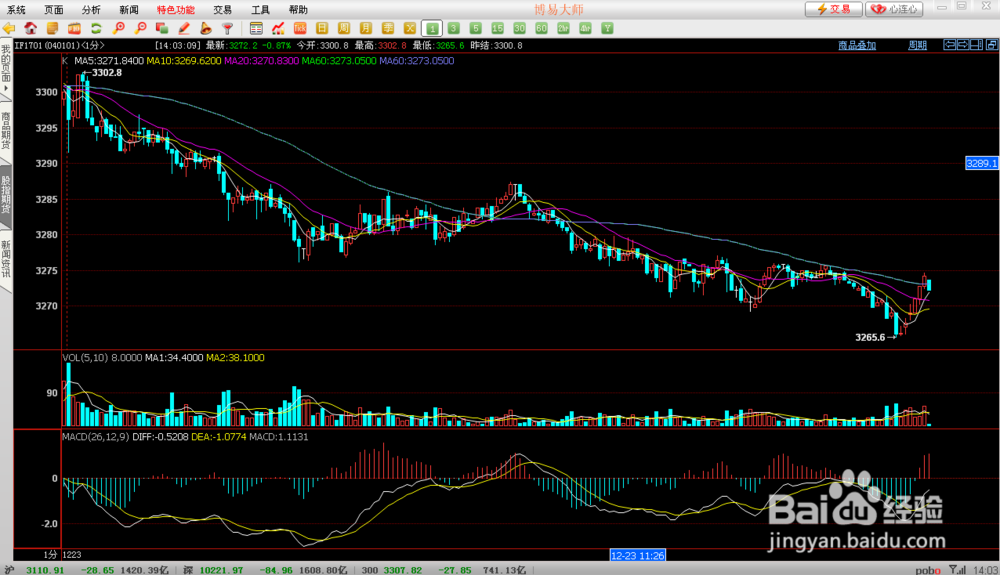Show Tick chart view

pos(300,29)
